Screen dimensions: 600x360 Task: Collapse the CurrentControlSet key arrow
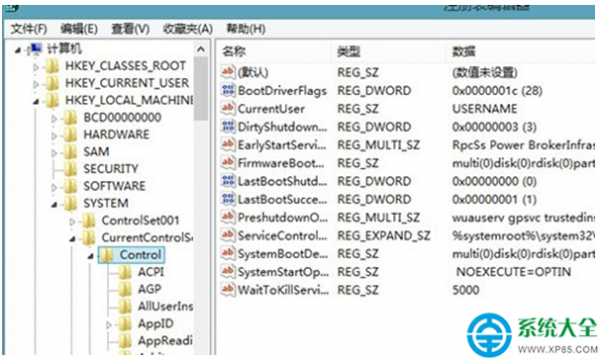click(72, 239)
